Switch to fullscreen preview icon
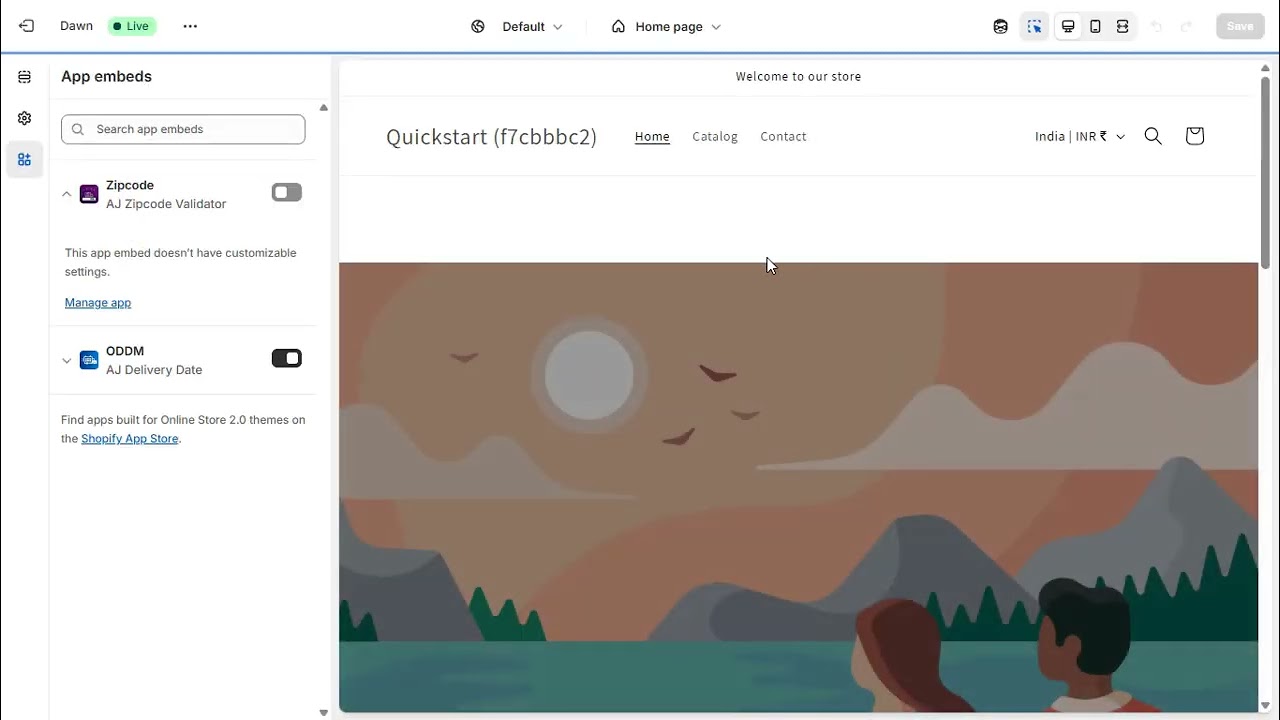 [x=1122, y=26]
